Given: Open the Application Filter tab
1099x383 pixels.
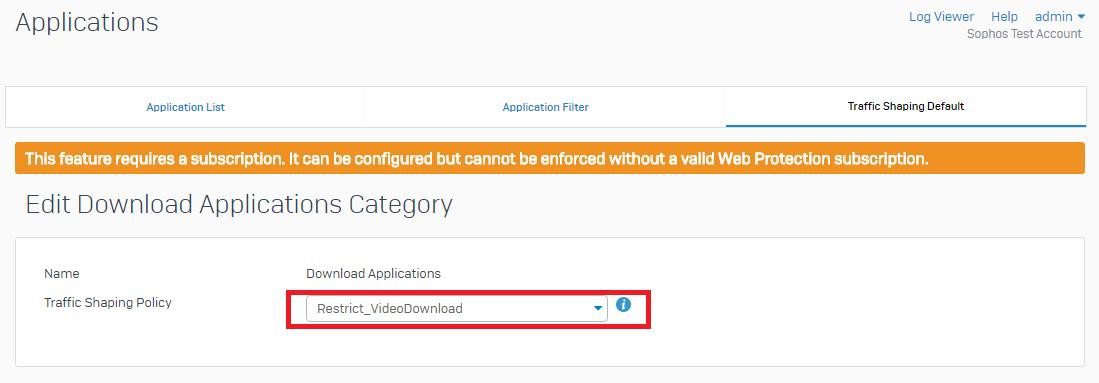Looking at the screenshot, I should click(545, 107).
